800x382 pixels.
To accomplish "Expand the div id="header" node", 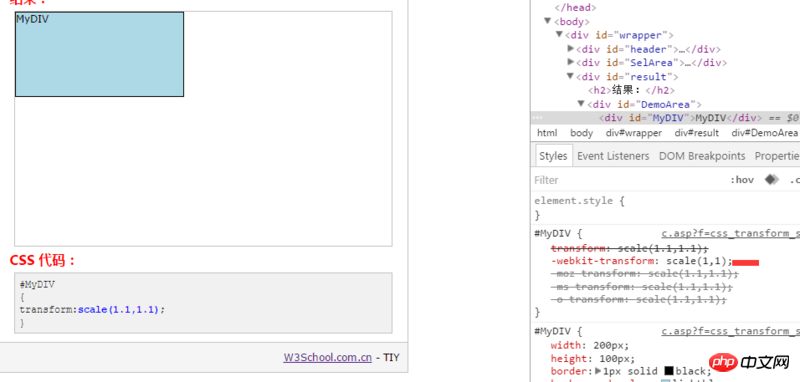I will 570,48.
